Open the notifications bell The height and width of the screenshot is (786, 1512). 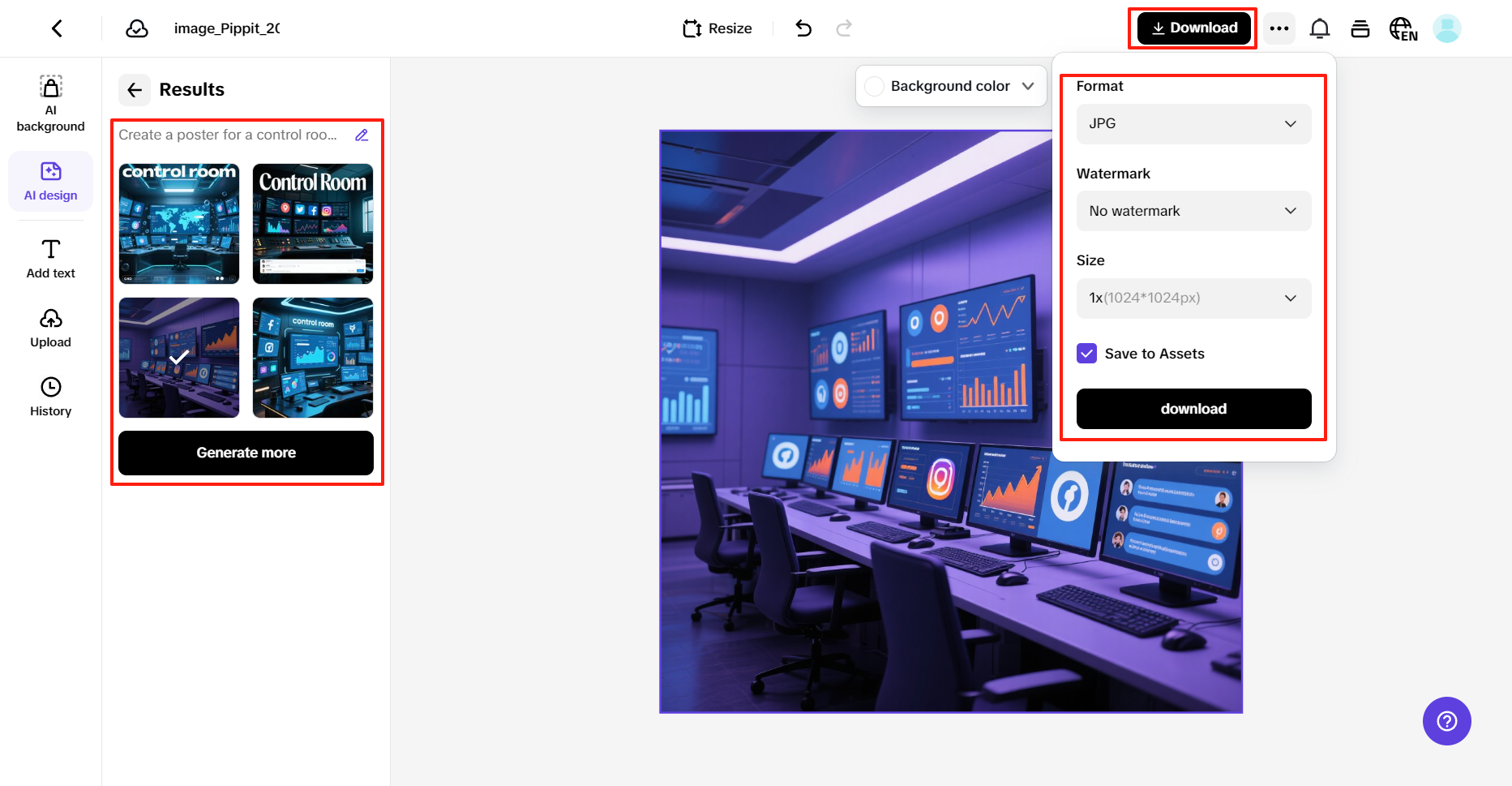click(1320, 28)
